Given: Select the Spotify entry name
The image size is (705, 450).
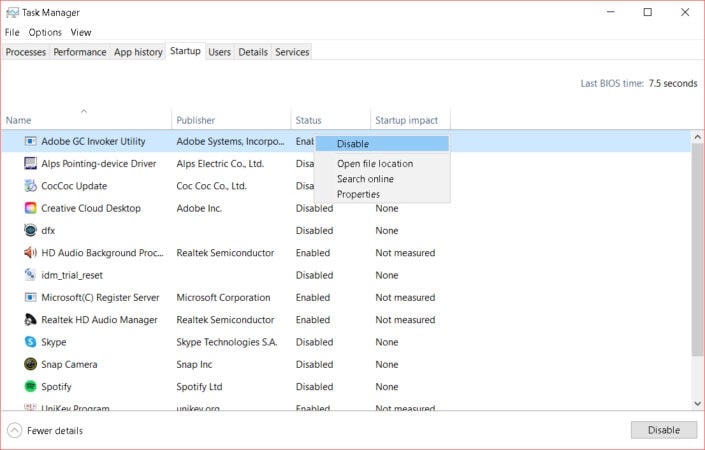Looking at the screenshot, I should coord(56,387).
